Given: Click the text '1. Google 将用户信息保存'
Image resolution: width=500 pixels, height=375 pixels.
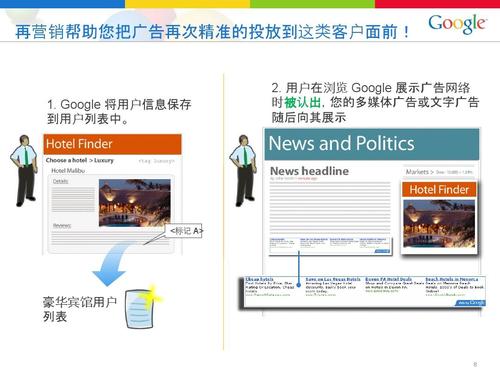Looking at the screenshot, I should click(119, 104).
